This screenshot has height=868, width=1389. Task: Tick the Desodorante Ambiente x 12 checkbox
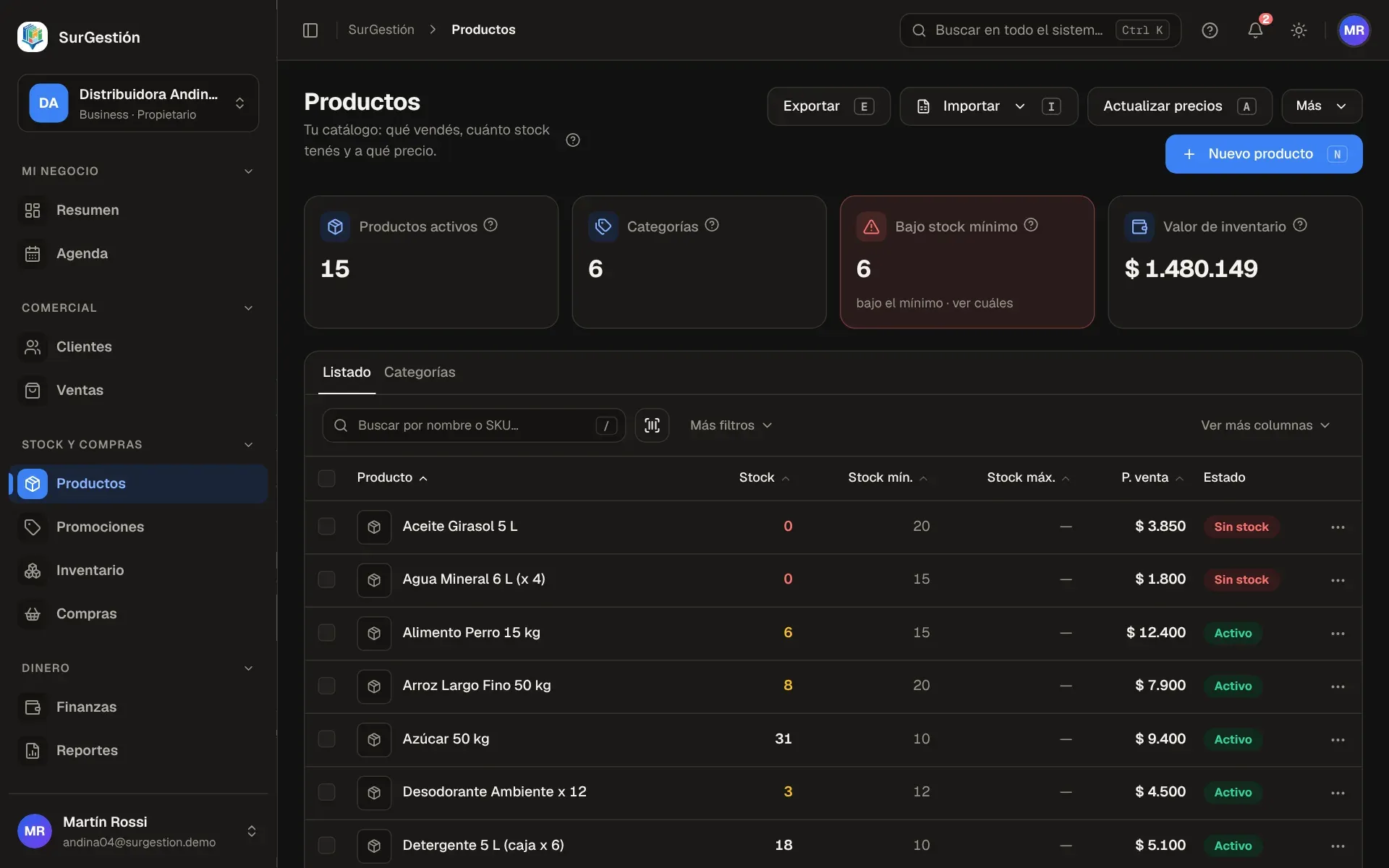pos(327,792)
